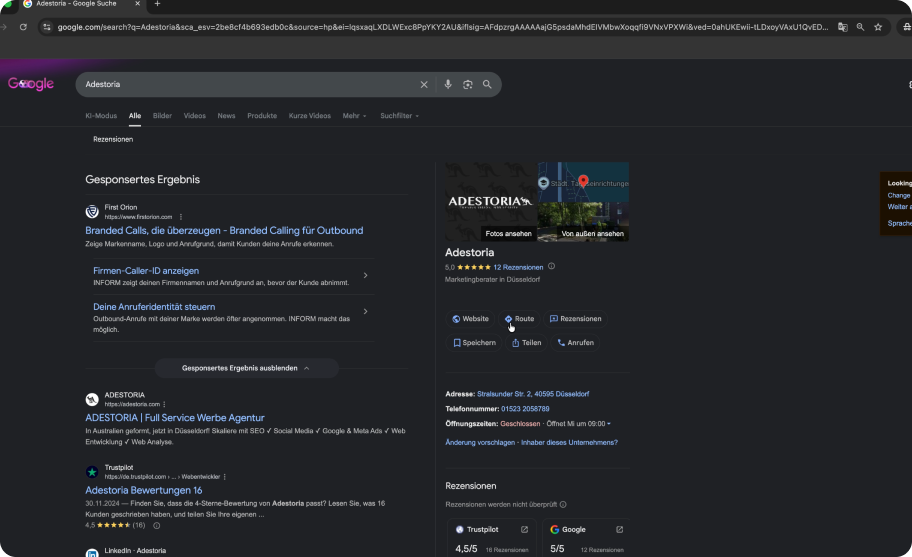
Task: Open the Von außen ansehen street thumbnail
Action: pyautogui.click(x=583, y=222)
